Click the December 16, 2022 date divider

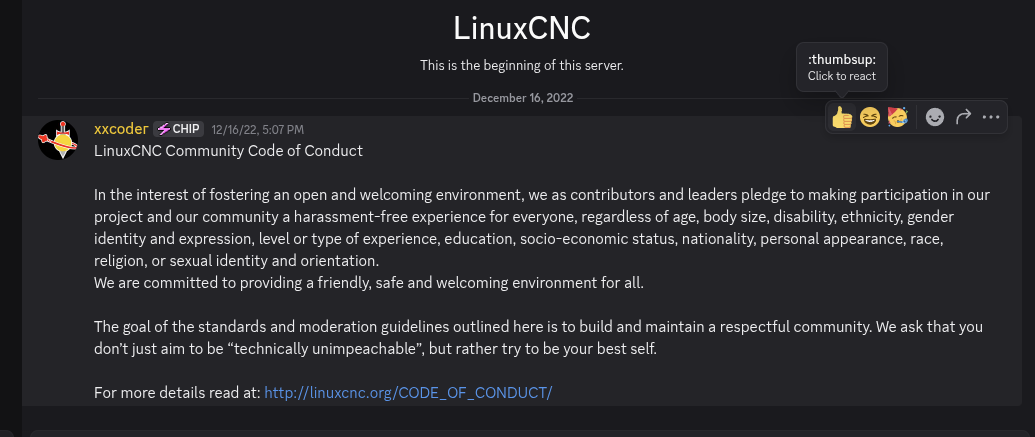point(523,98)
